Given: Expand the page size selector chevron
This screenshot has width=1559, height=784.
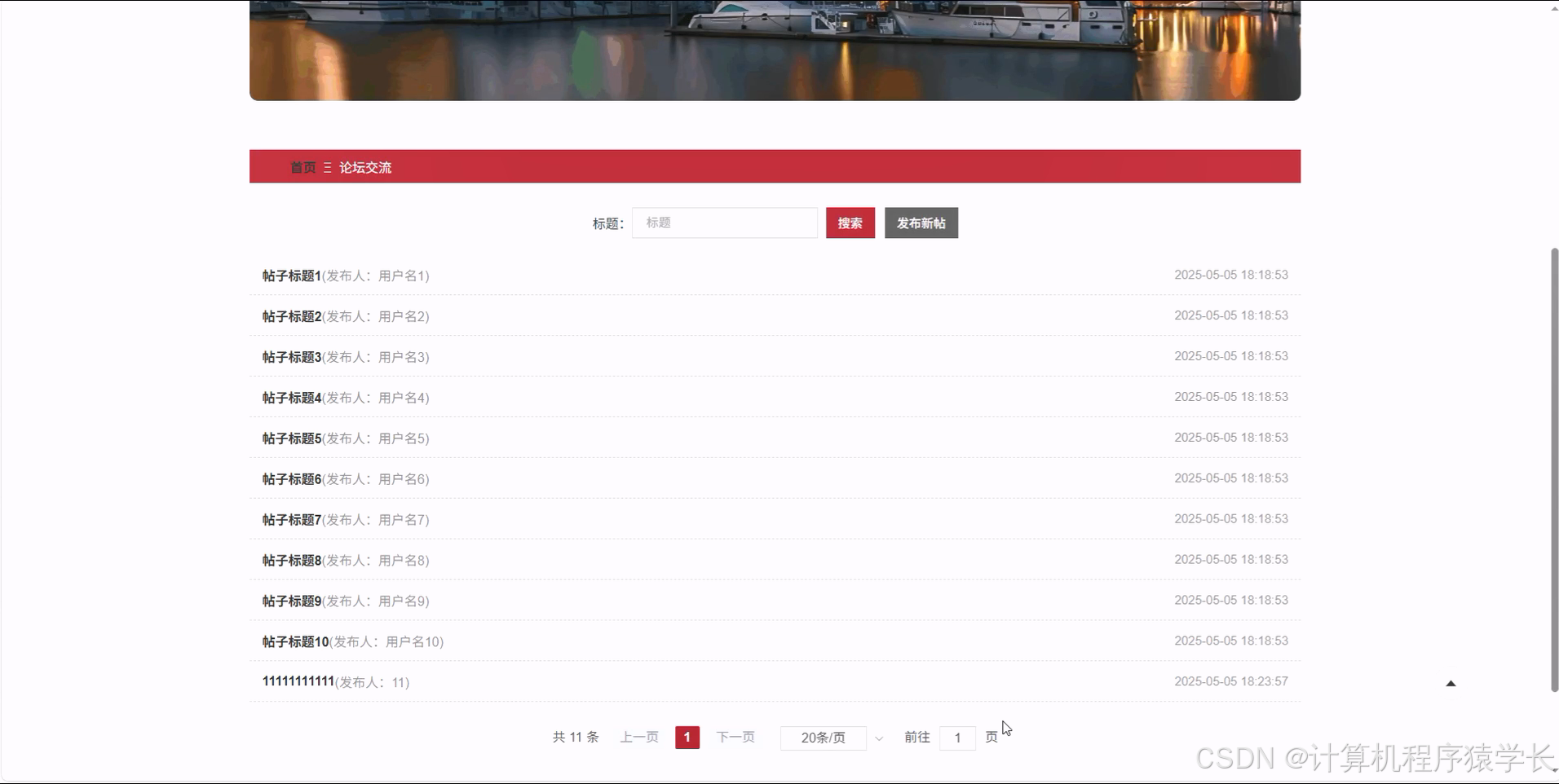Looking at the screenshot, I should [878, 738].
